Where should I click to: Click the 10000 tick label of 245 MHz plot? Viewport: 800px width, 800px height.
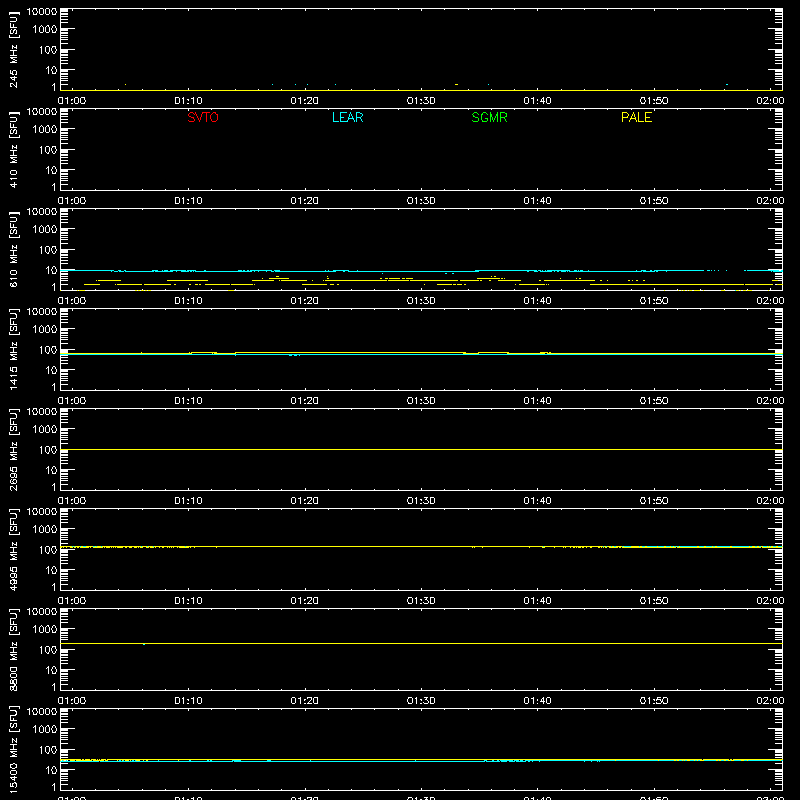pos(42,12)
